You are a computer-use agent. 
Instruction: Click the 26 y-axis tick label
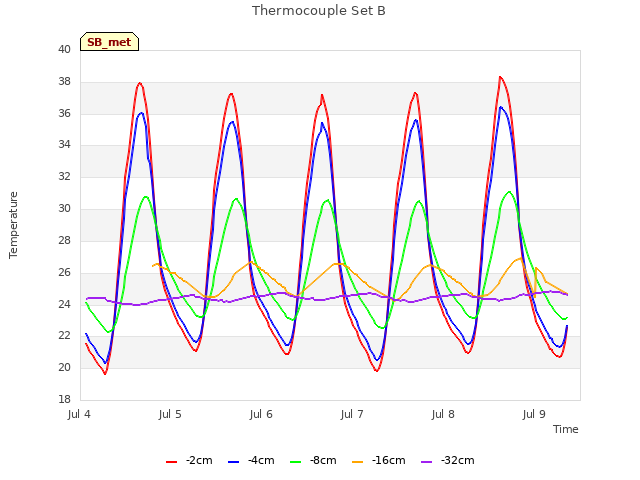point(64,272)
